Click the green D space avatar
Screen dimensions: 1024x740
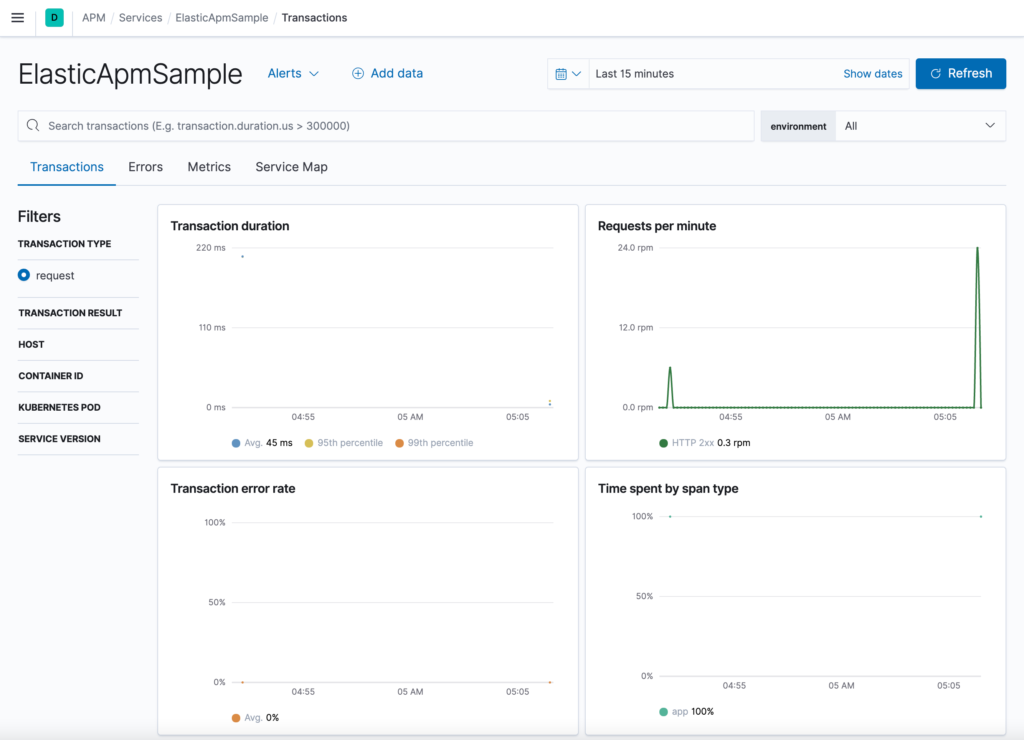[54, 18]
